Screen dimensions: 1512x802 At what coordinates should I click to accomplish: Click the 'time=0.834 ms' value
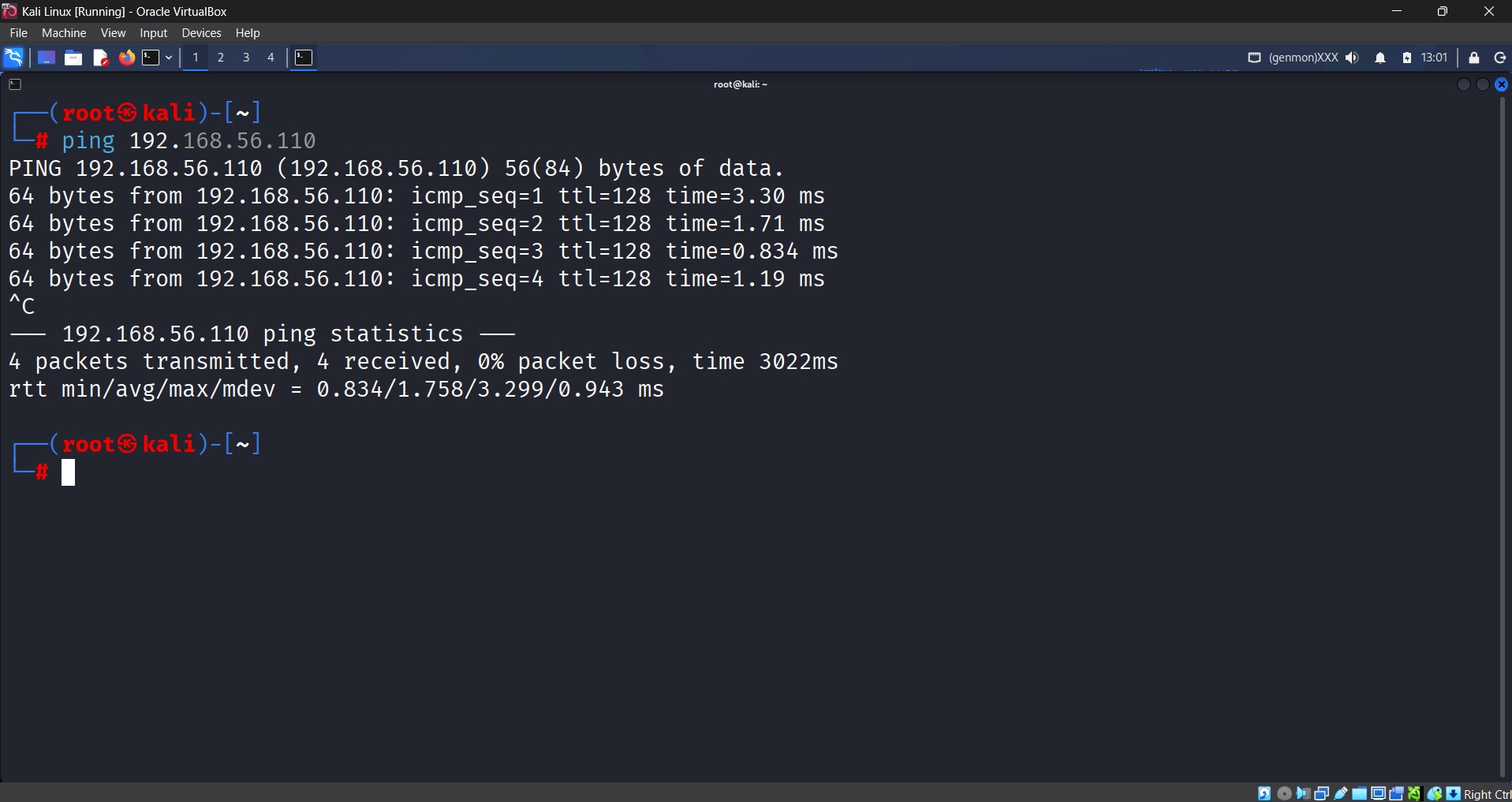[752, 251]
